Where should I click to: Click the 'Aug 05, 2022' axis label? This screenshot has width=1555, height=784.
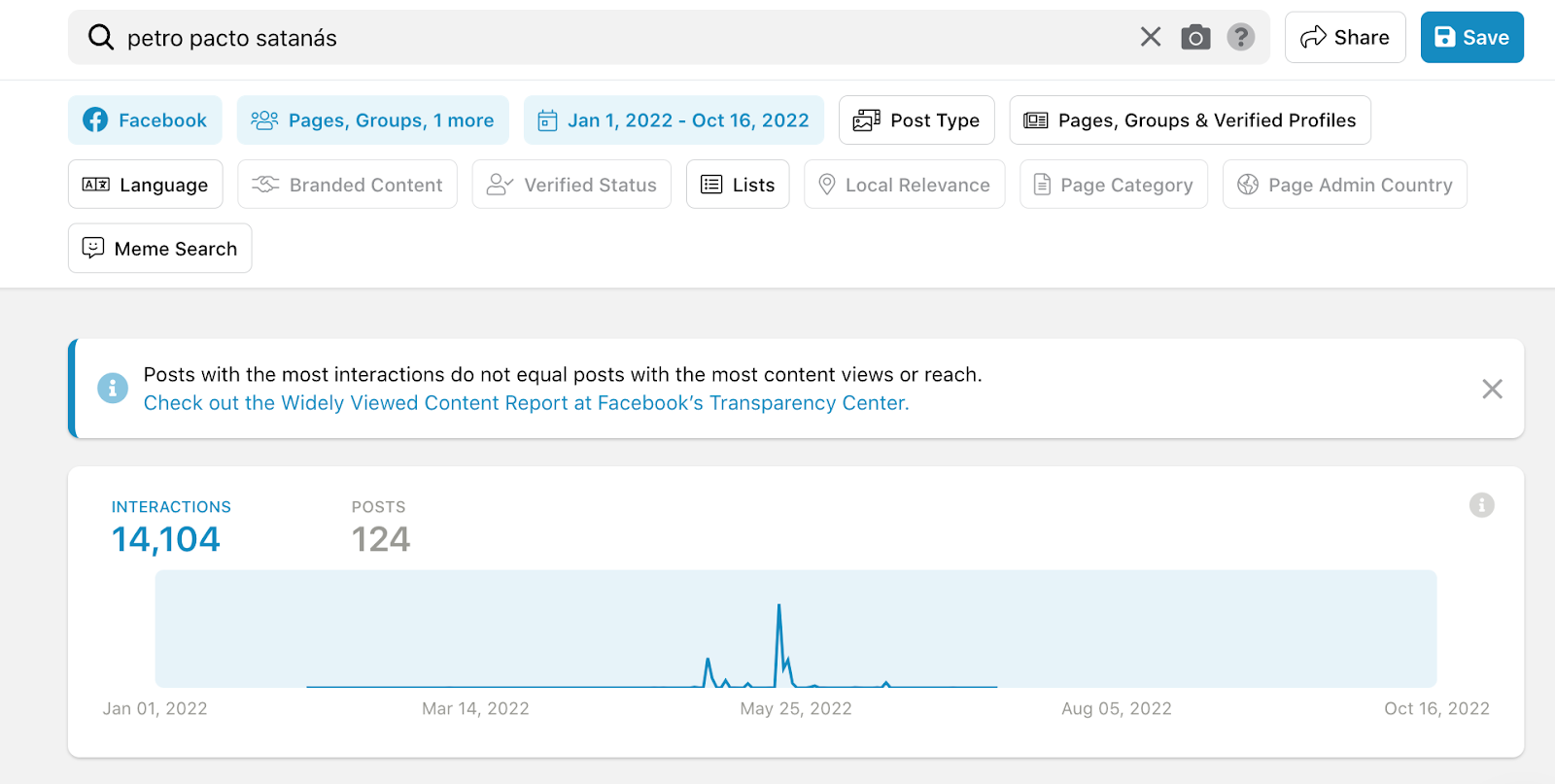pyautogui.click(x=1117, y=708)
